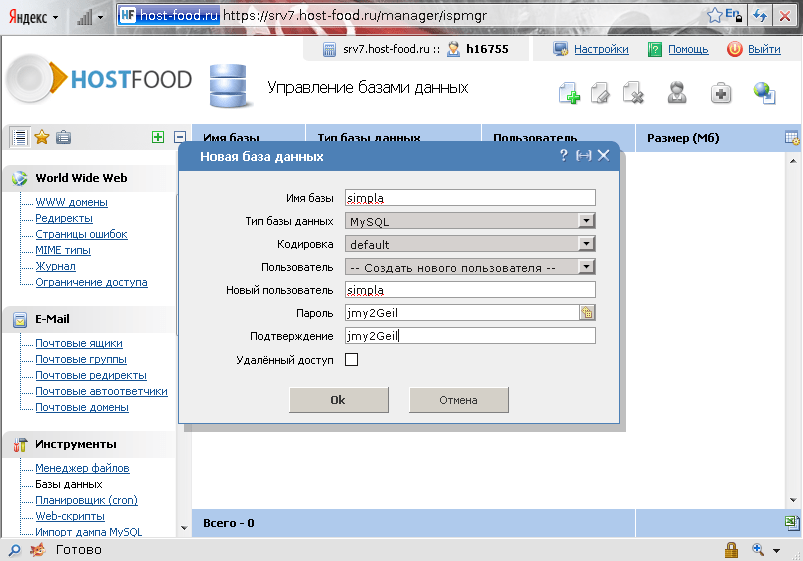803x561 pixels.
Task: Click Ok button in dialog
Action: 339,400
